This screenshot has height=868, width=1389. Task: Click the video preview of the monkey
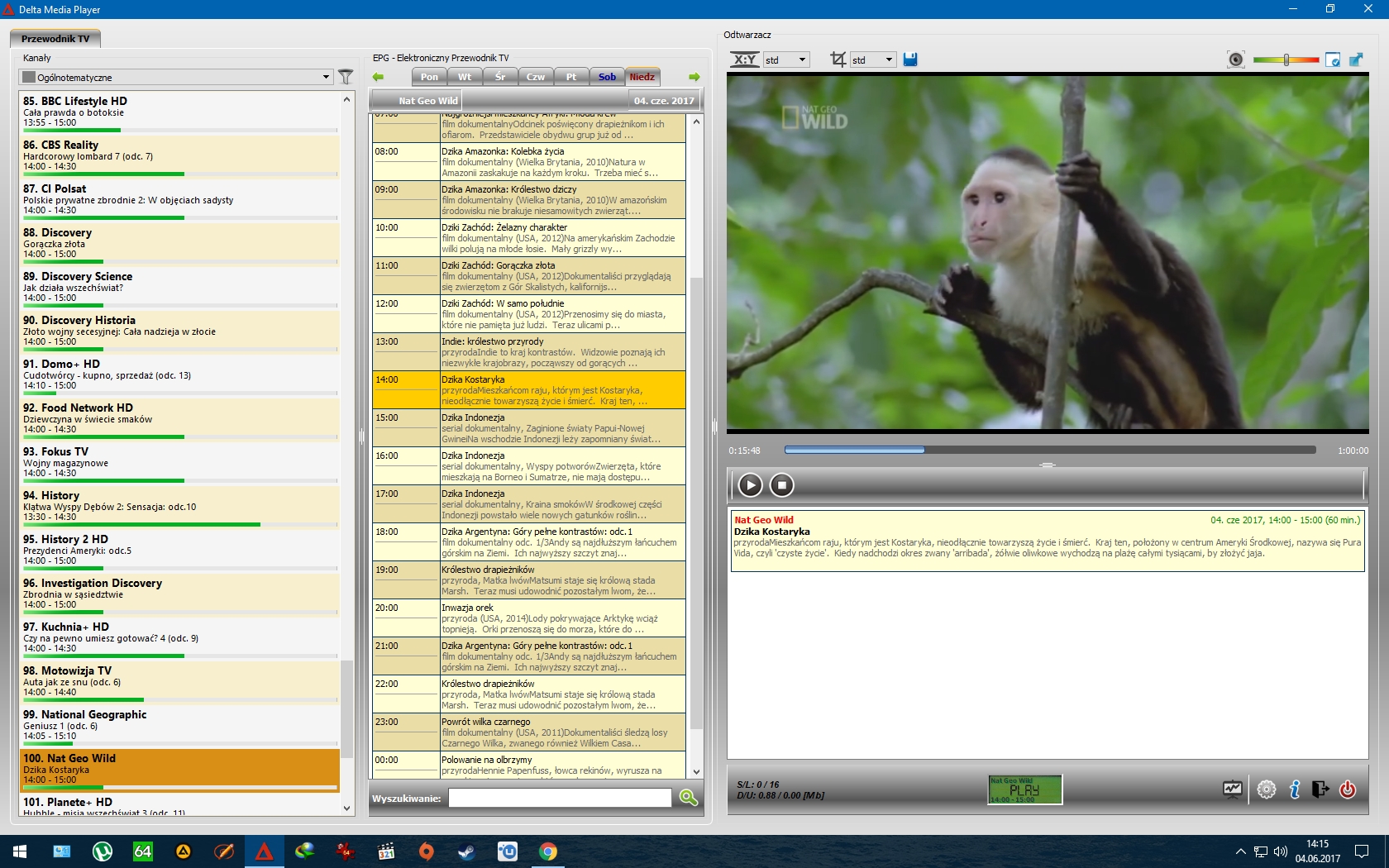[x=1048, y=252]
